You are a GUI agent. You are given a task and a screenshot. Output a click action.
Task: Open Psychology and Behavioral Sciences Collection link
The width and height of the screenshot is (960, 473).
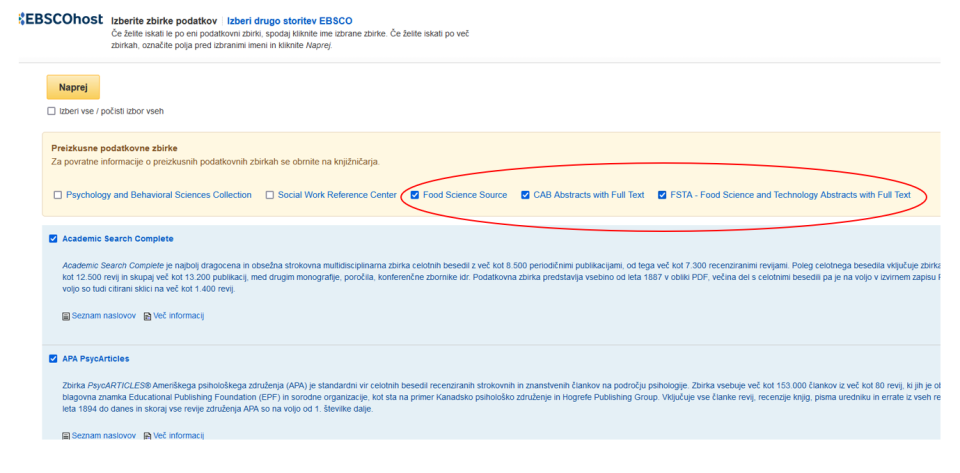point(159,195)
